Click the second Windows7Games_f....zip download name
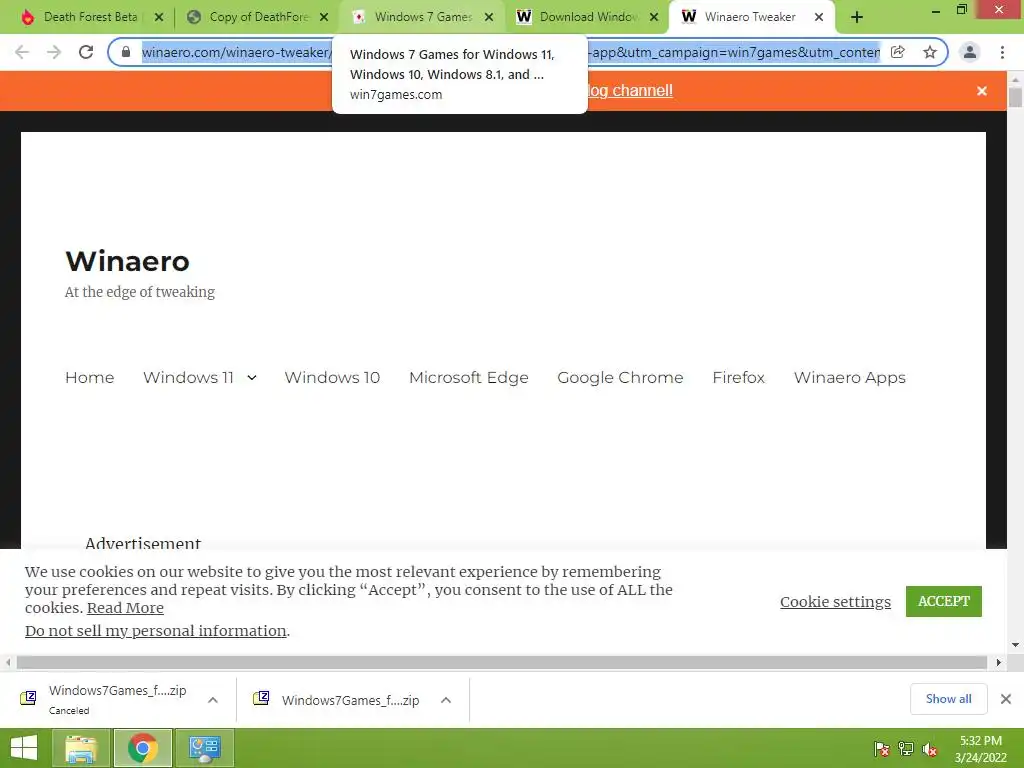 350,701
